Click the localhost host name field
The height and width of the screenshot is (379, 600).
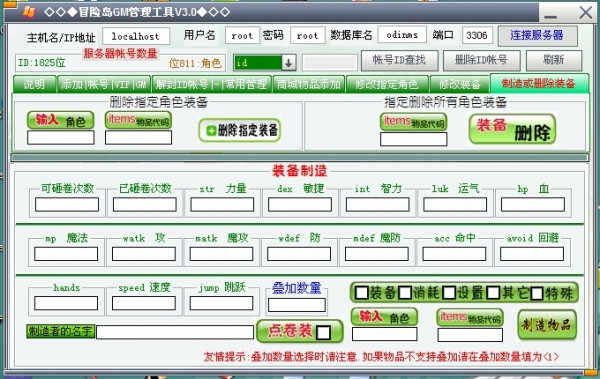click(136, 36)
